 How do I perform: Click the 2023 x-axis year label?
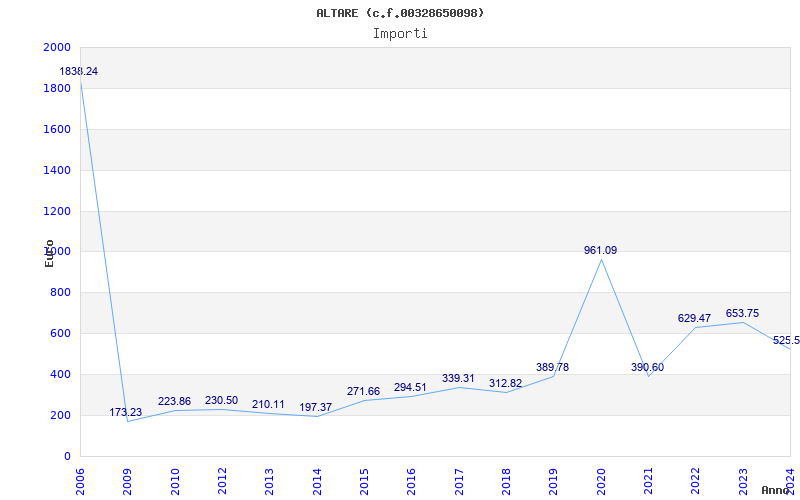coord(743,480)
